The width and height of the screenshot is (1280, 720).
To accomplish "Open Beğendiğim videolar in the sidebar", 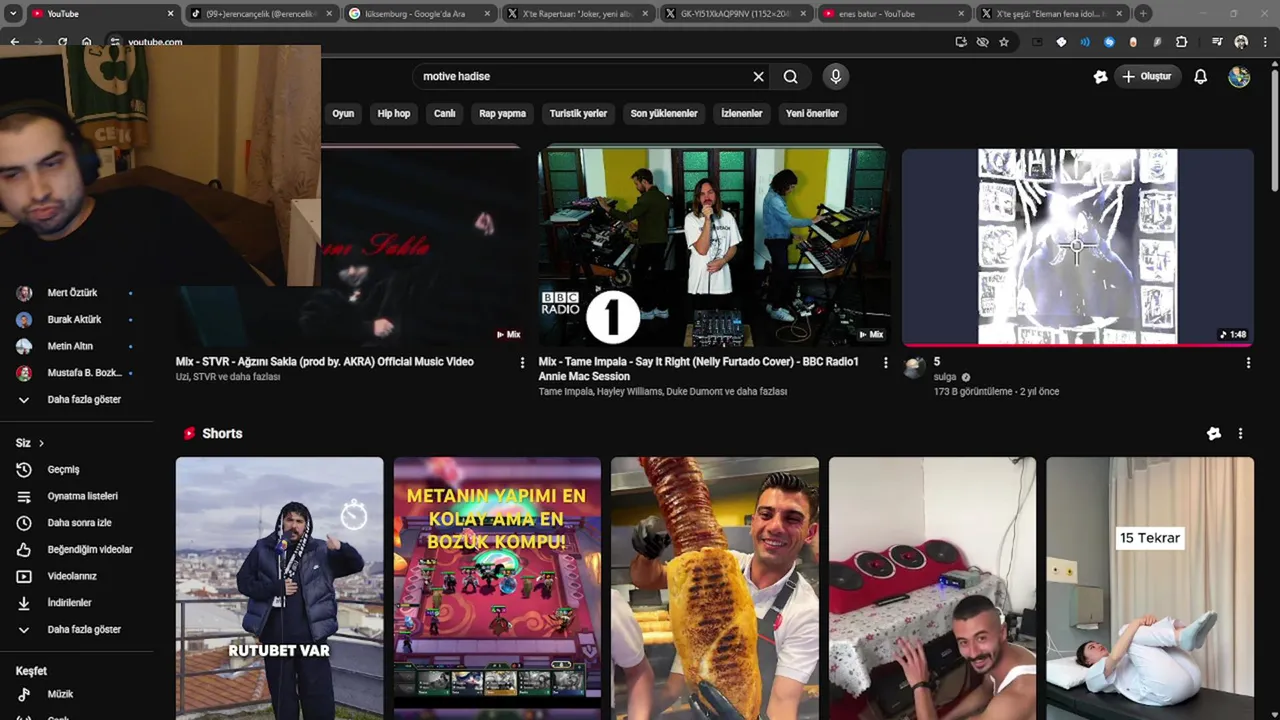I will click(90, 549).
